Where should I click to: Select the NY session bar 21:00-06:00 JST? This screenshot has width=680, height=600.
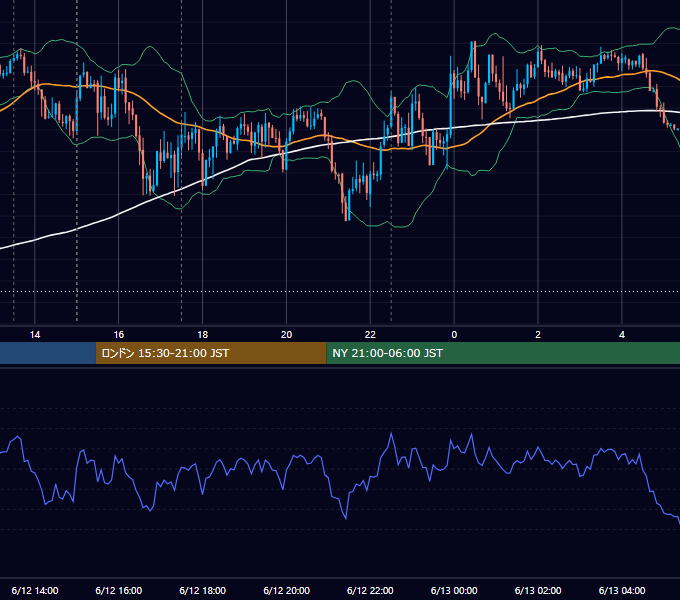(503, 353)
